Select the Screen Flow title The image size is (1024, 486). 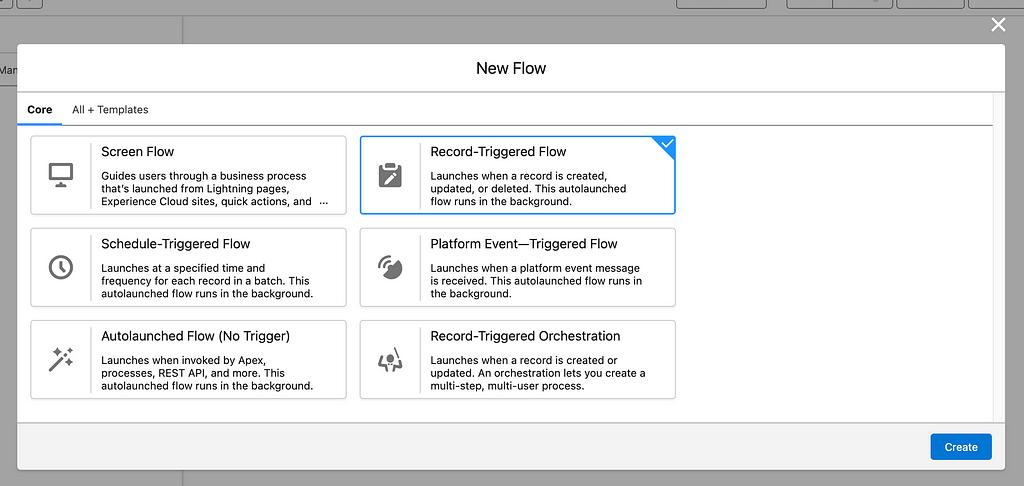137,152
